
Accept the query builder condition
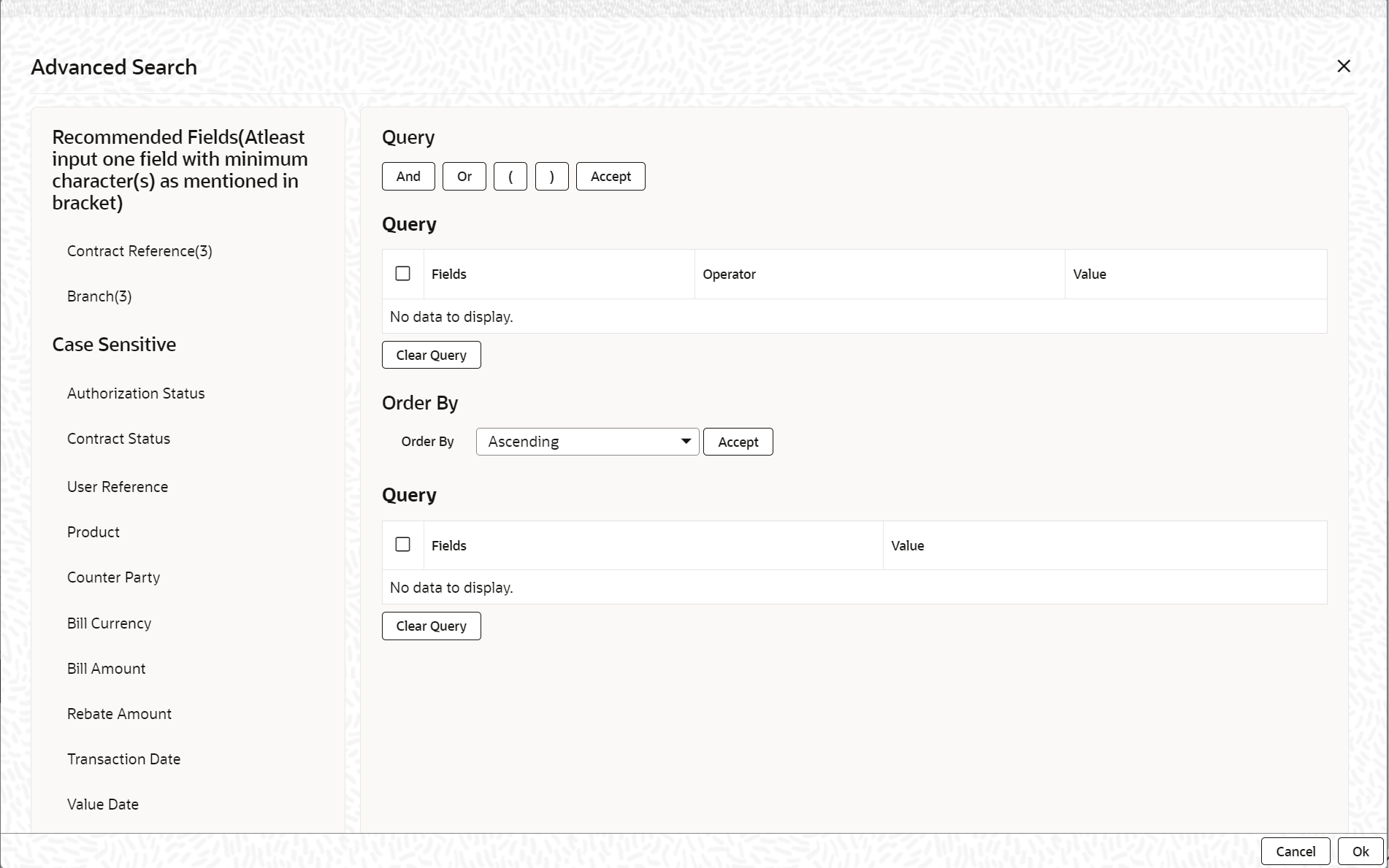[x=611, y=177]
